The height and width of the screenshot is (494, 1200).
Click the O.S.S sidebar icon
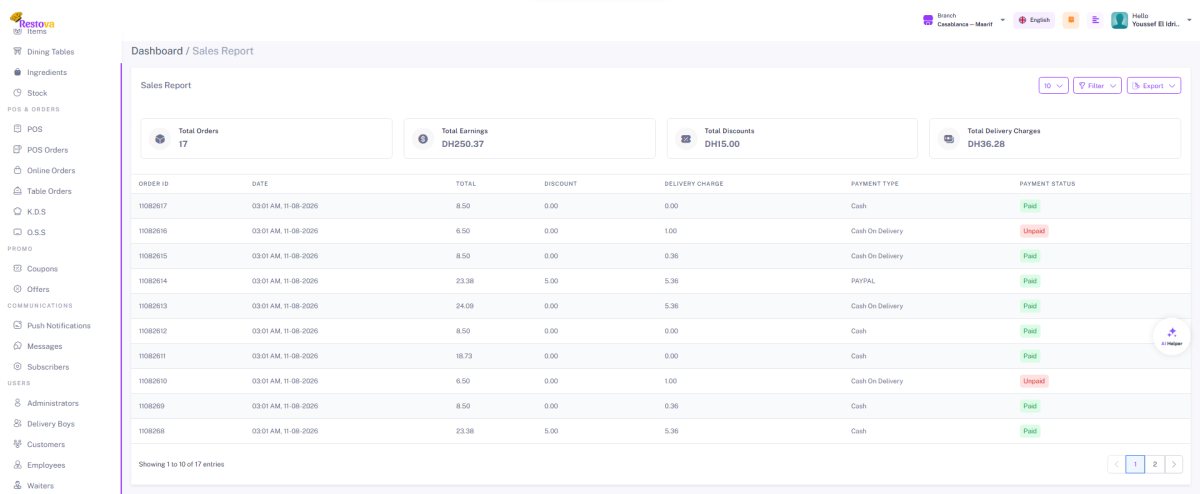coord(17,232)
